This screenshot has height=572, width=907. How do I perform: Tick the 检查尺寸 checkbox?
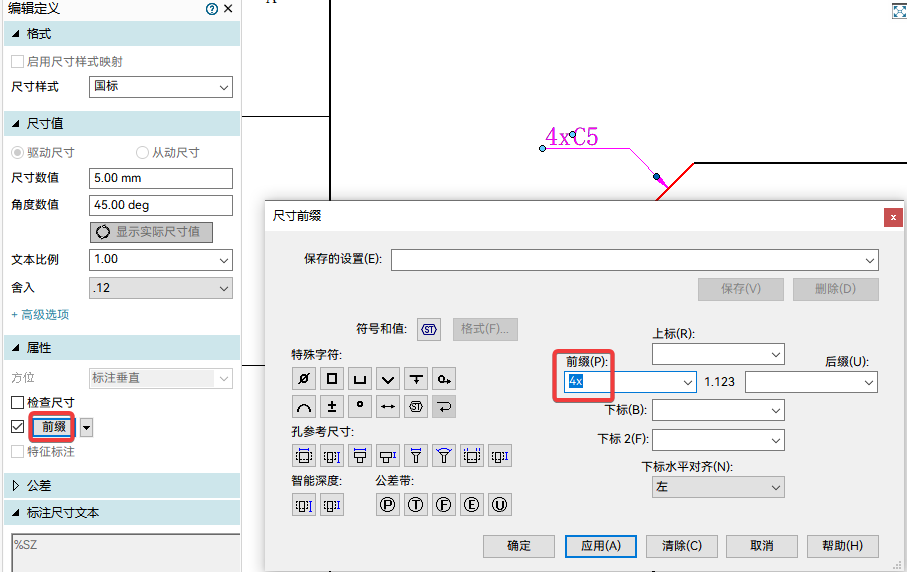pyautogui.click(x=17, y=402)
